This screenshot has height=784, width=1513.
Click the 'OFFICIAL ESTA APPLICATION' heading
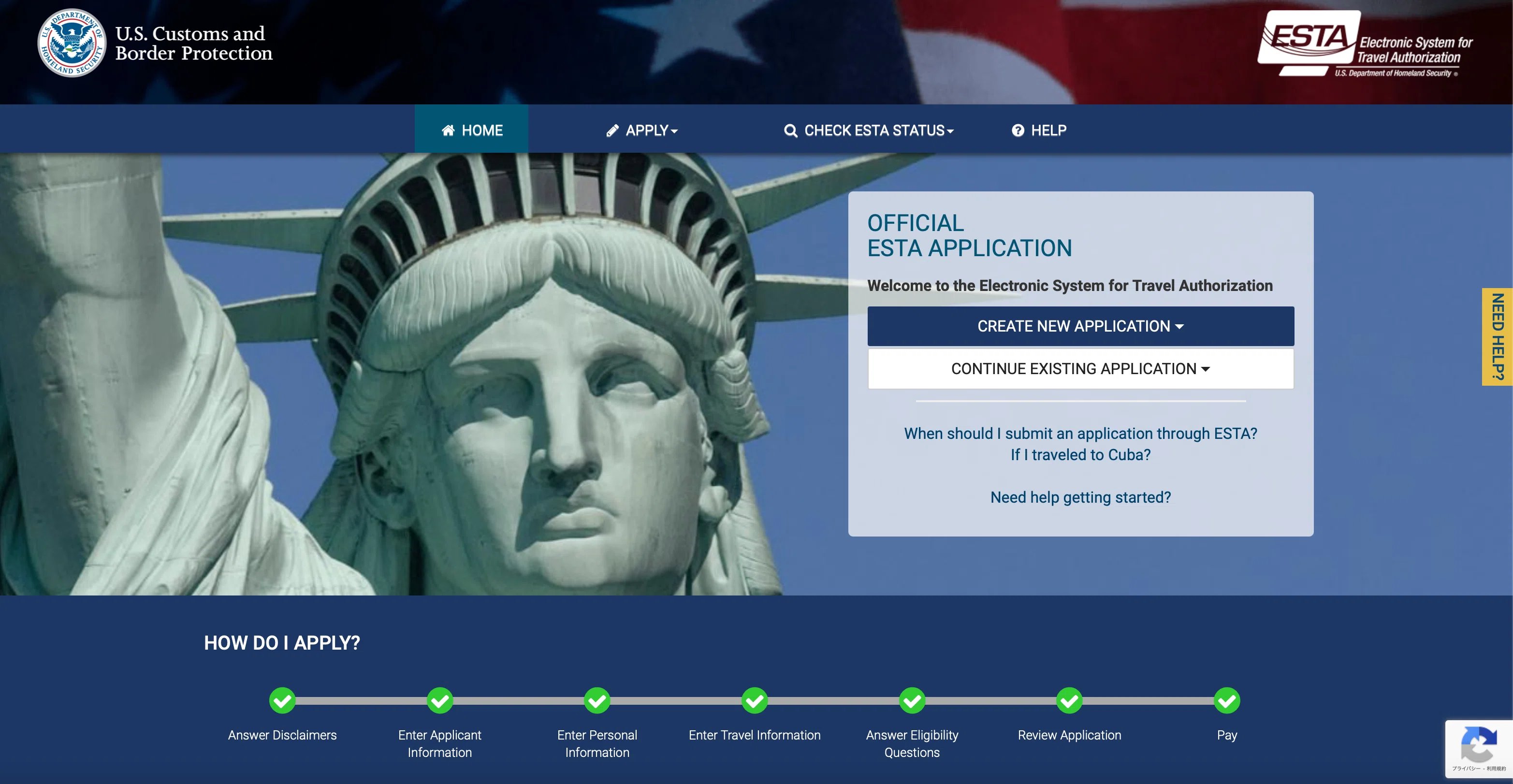[970, 235]
